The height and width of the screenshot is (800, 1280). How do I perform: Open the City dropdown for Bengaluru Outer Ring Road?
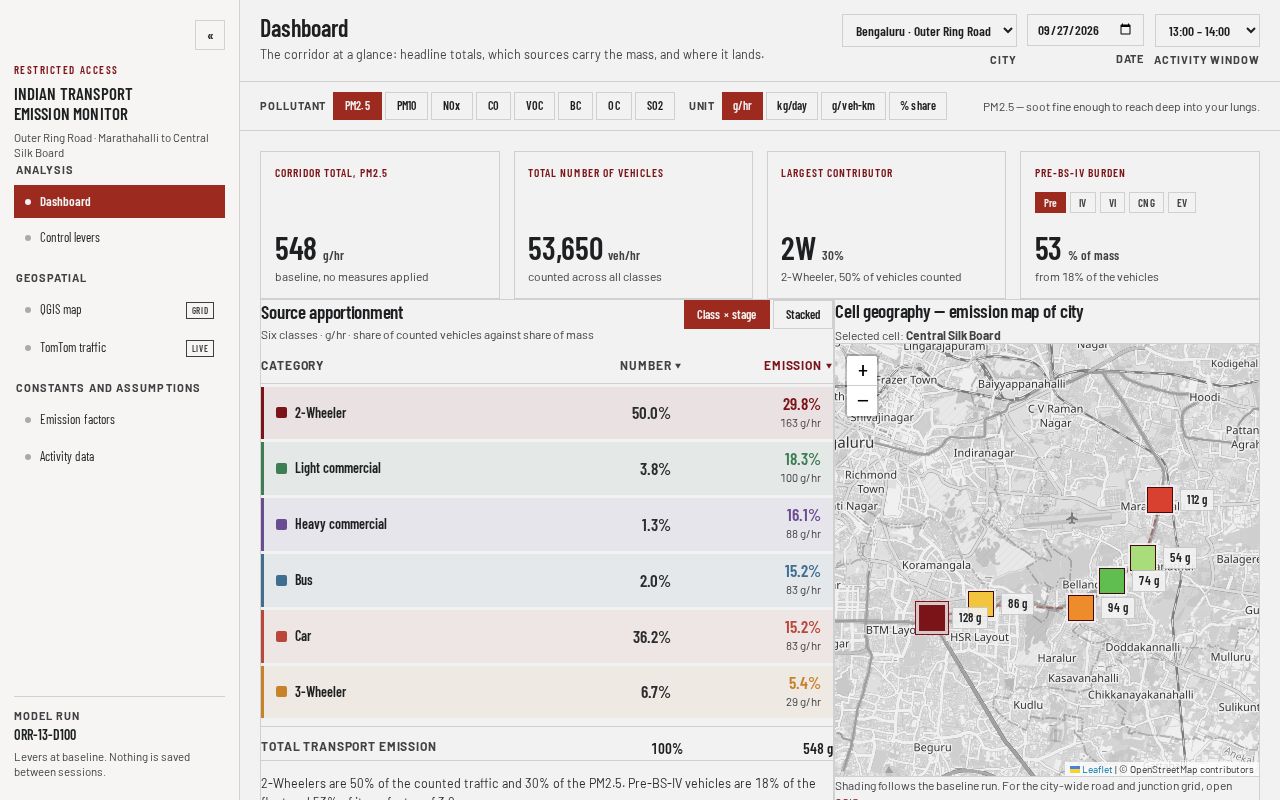(x=929, y=30)
